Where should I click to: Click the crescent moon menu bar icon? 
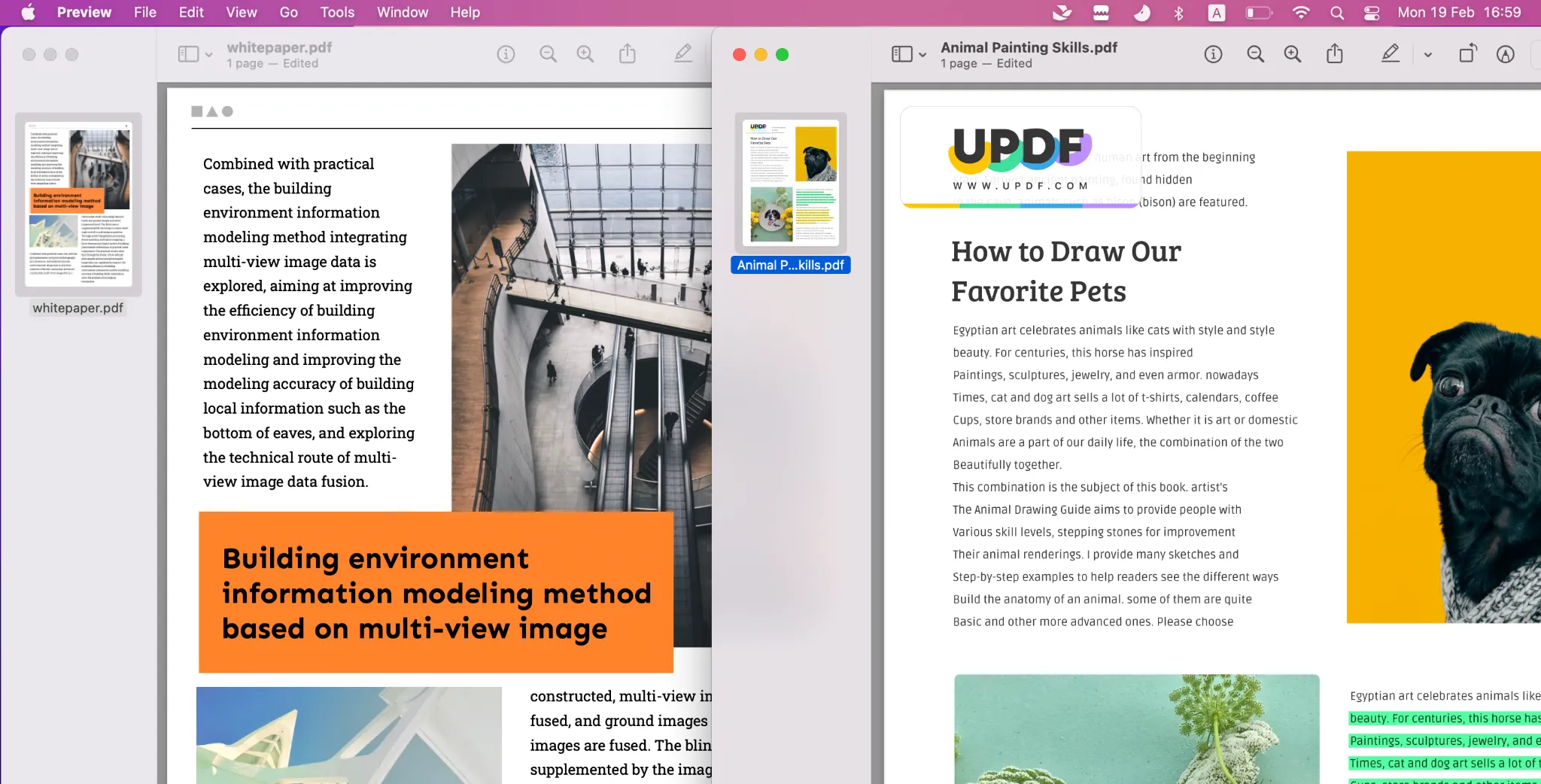click(x=1141, y=12)
